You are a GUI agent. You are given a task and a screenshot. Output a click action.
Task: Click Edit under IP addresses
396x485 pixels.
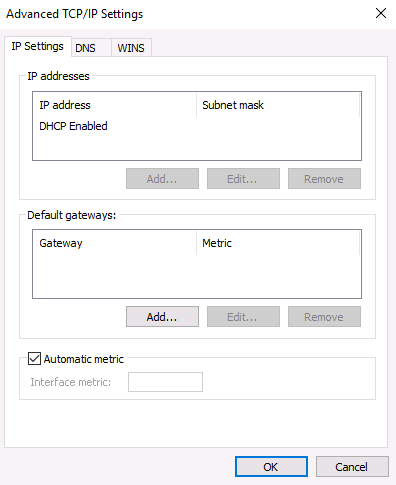(x=243, y=179)
